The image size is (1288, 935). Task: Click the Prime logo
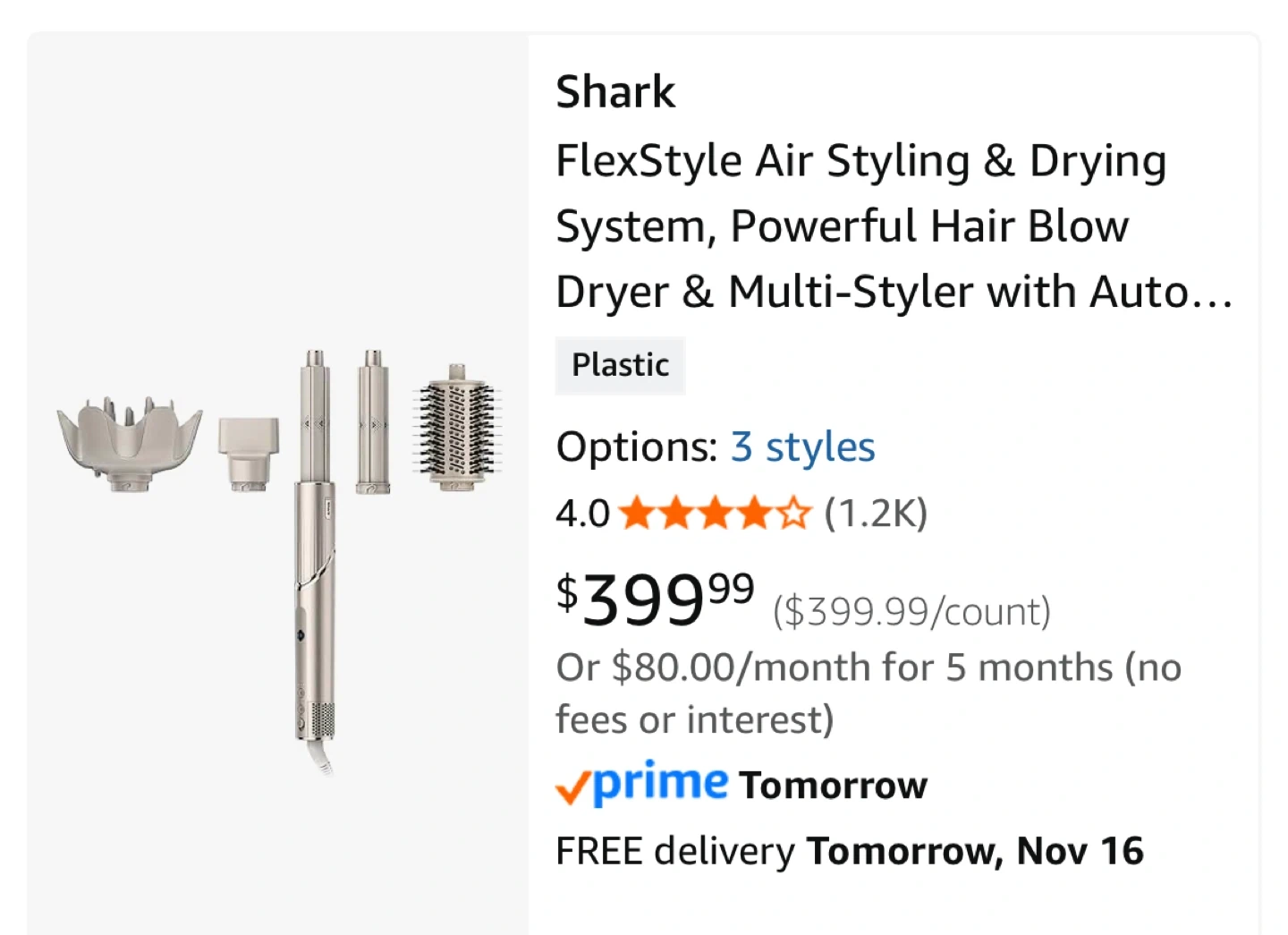(642, 784)
